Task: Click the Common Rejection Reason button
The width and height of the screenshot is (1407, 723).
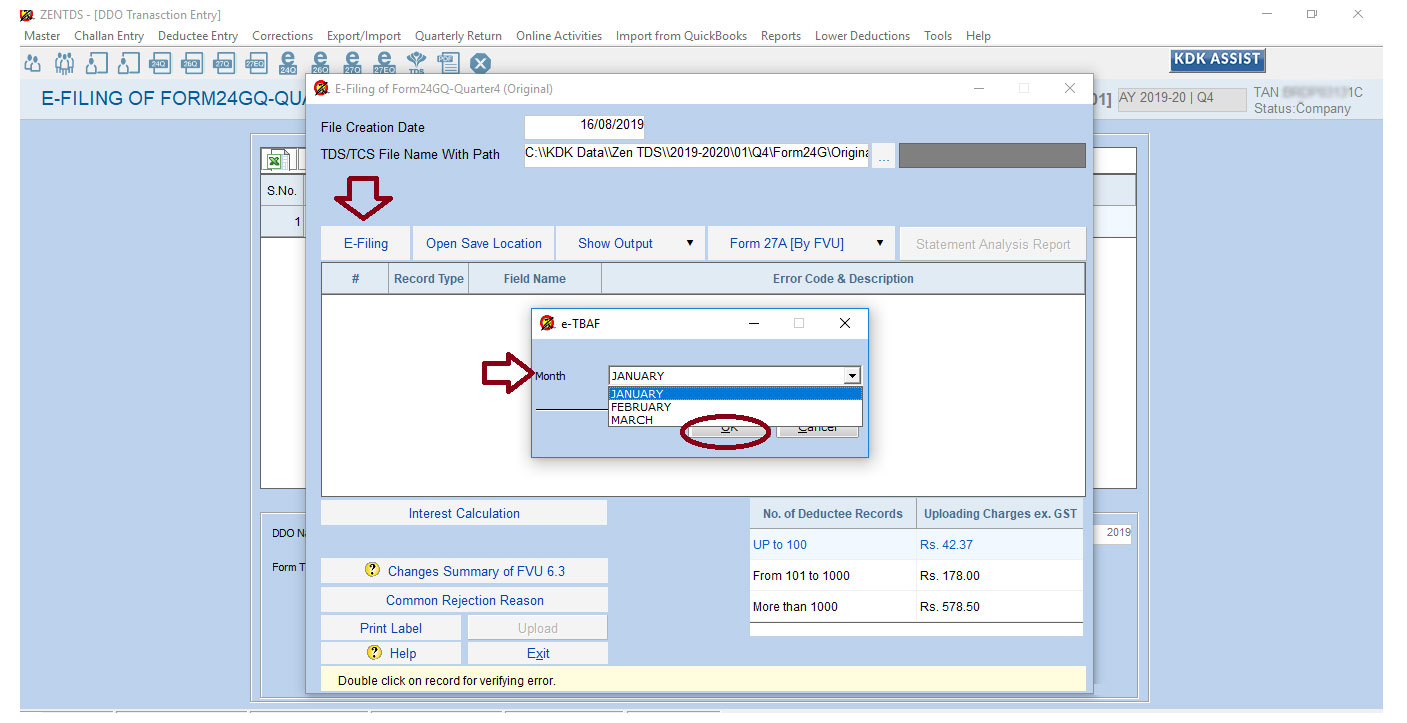Action: pos(464,600)
